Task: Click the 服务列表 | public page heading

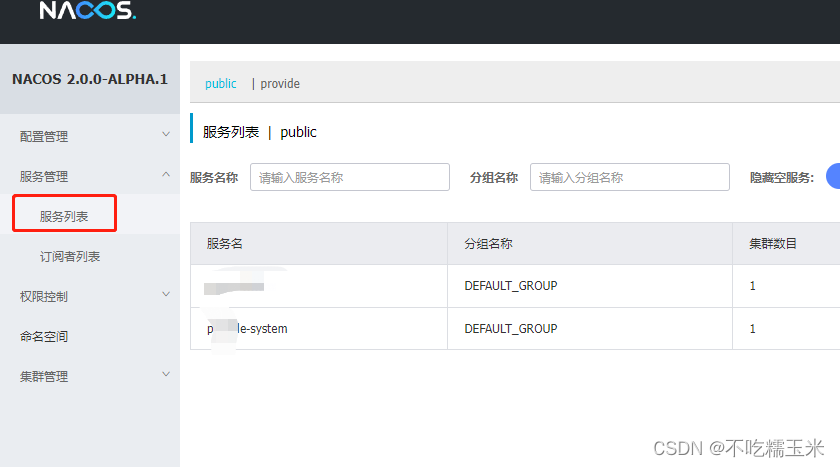Action: pos(260,132)
